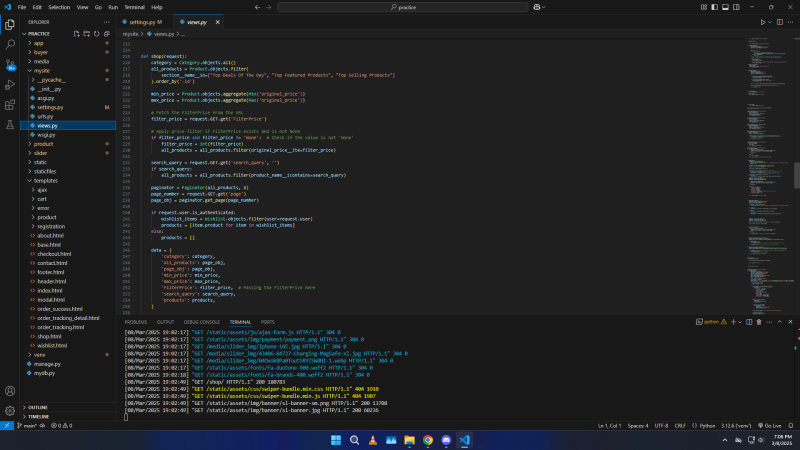This screenshot has height=450, width=800.
Task: Run Python file with play button
Action: tap(763, 21)
